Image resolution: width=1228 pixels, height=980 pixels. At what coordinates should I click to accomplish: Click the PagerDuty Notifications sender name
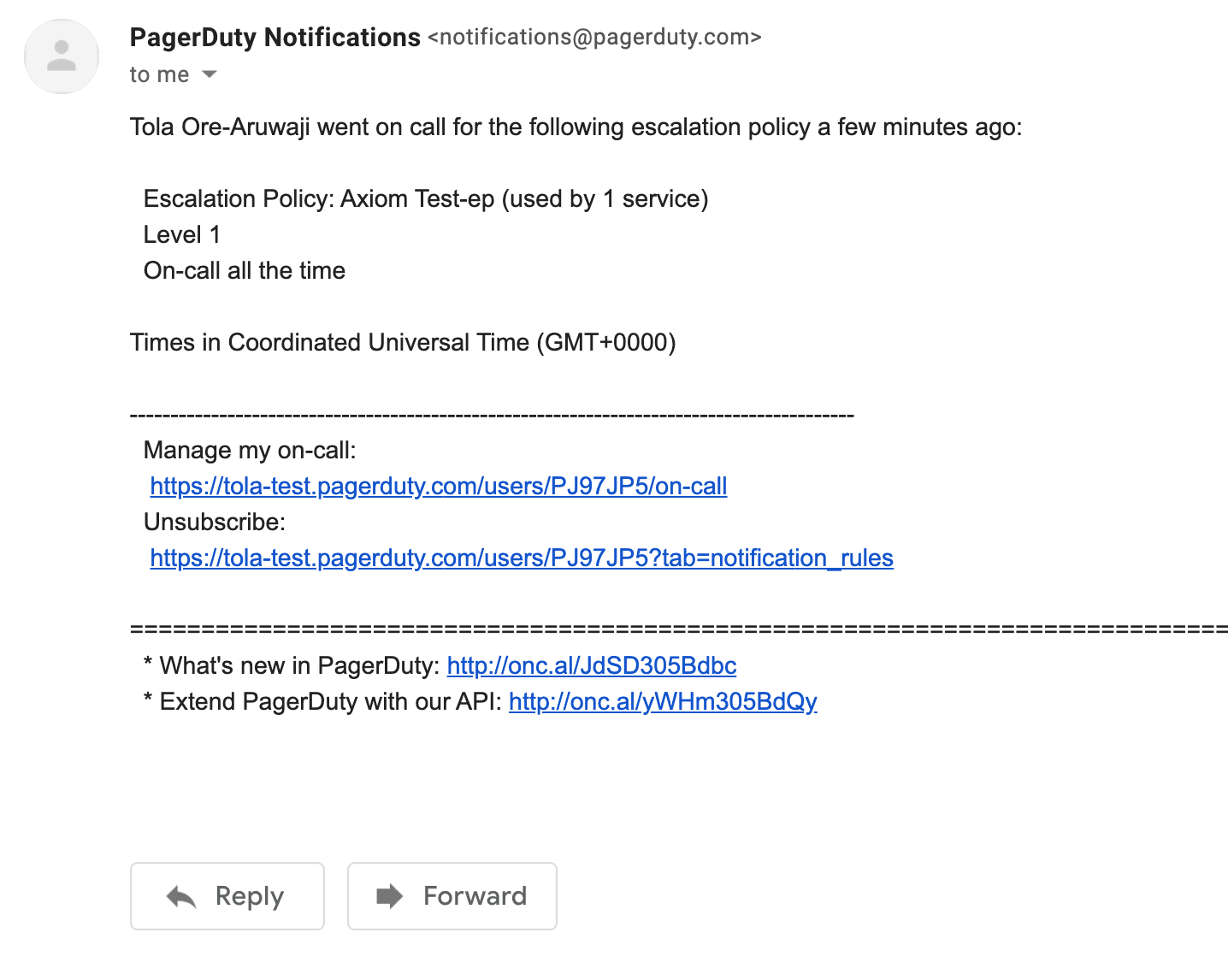[275, 38]
